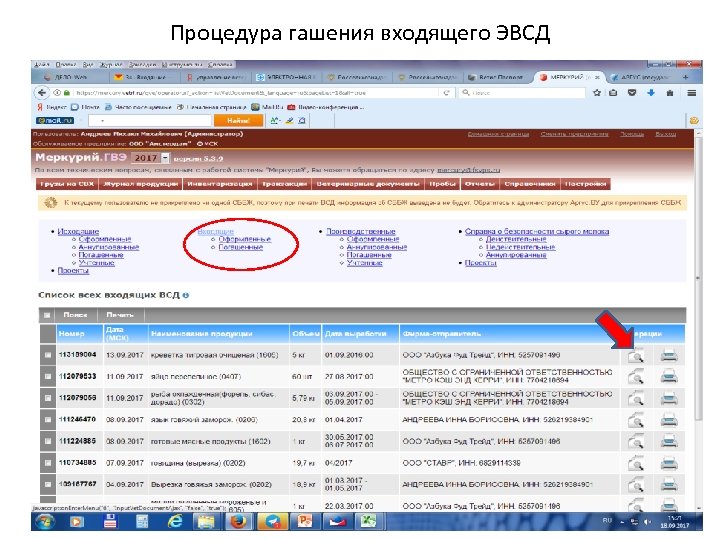The width and height of the screenshot is (720, 540).
Task: Switch to the Ветис.Паспорт browser tab
Action: (x=498, y=77)
